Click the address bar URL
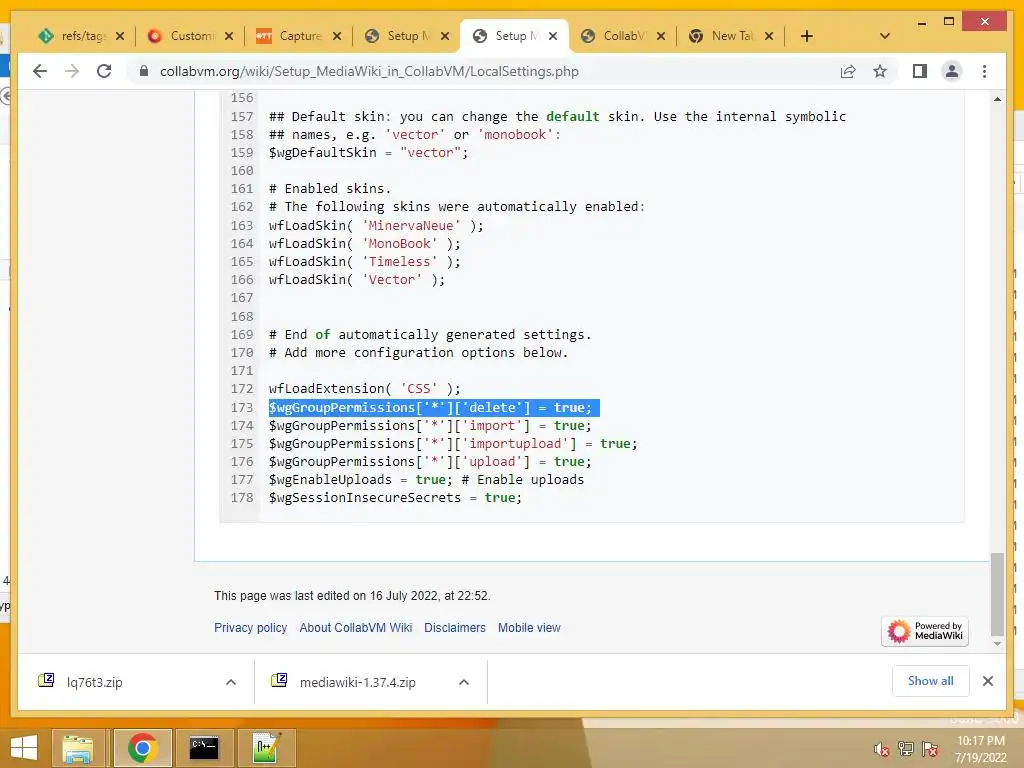The width and height of the screenshot is (1024, 768). pyautogui.click(x=369, y=71)
